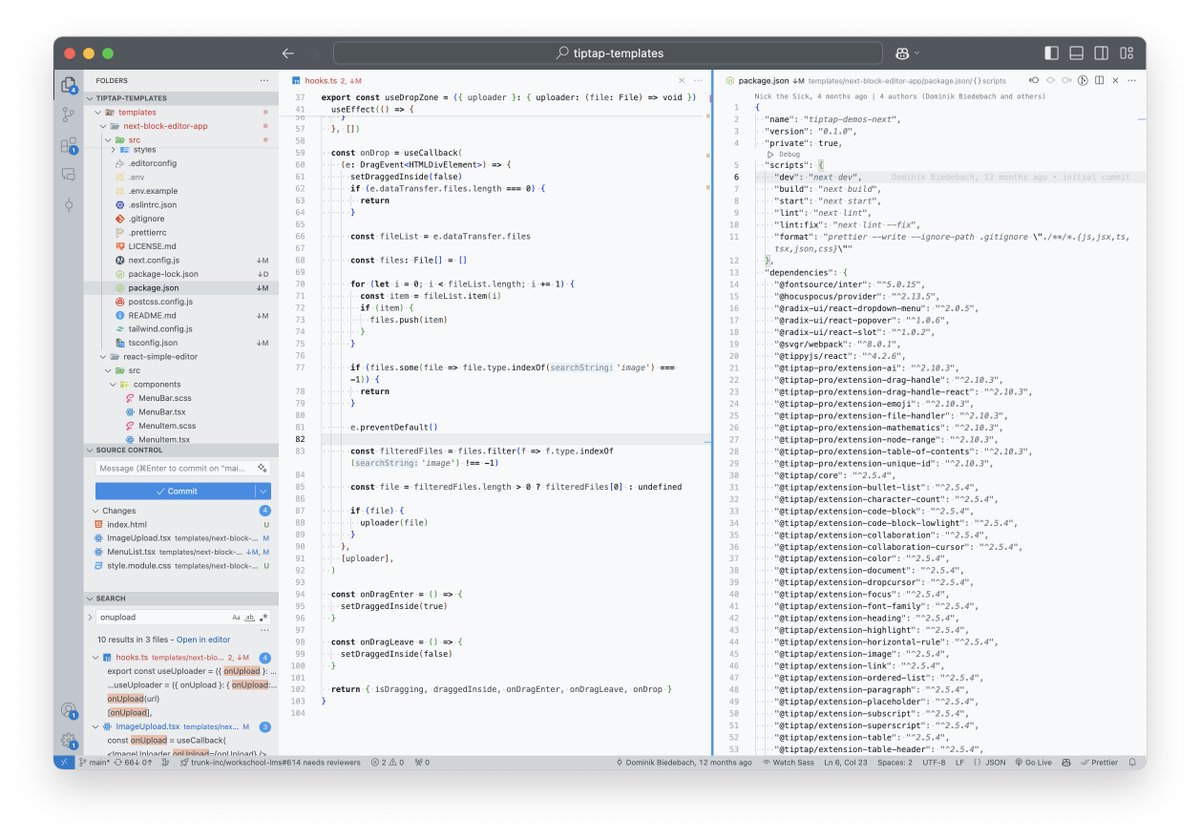Open the Extensions view in the activity bar
The width and height of the screenshot is (1200, 840).
(68, 145)
